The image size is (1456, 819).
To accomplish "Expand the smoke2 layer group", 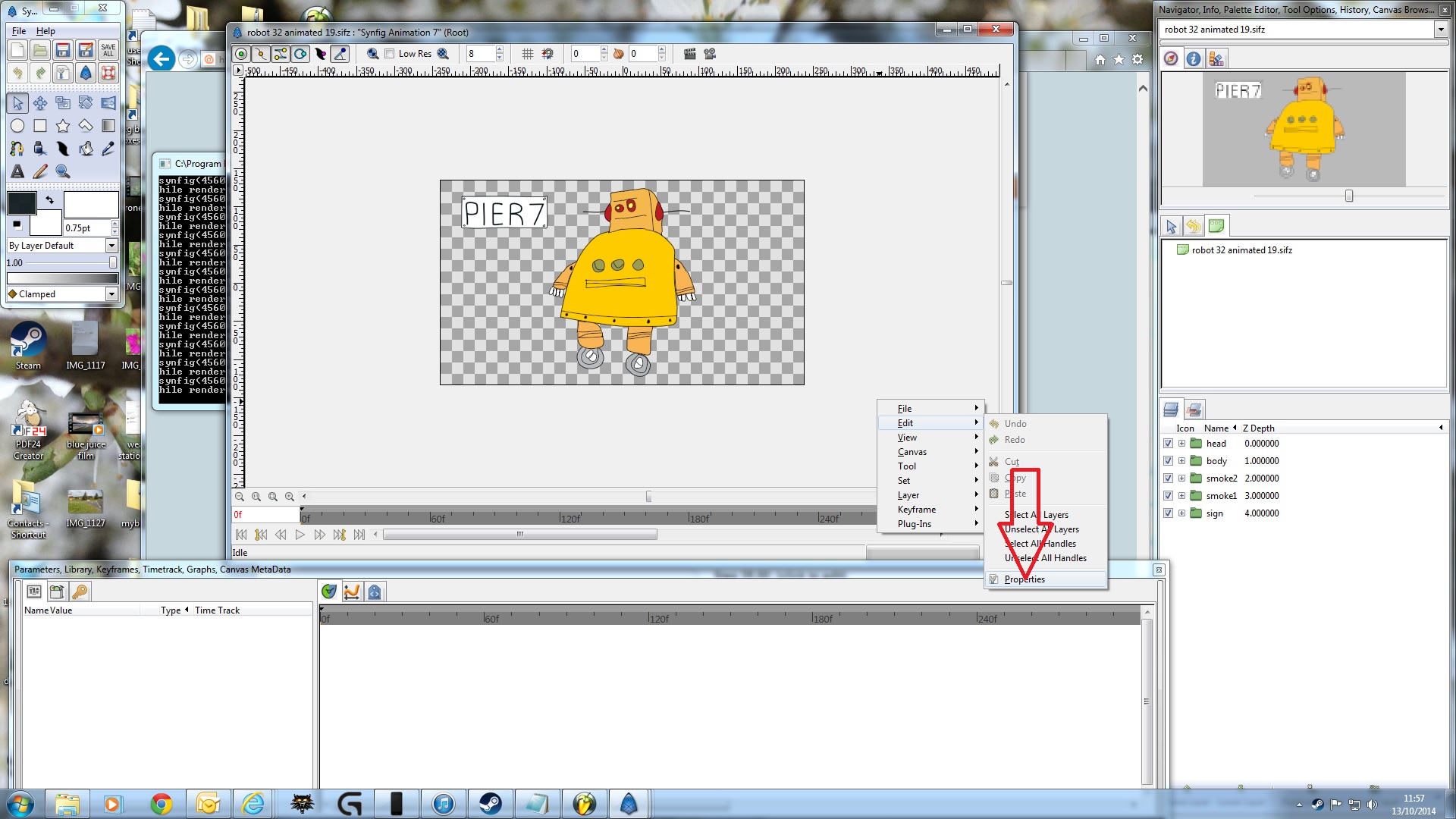I will 1181,479.
